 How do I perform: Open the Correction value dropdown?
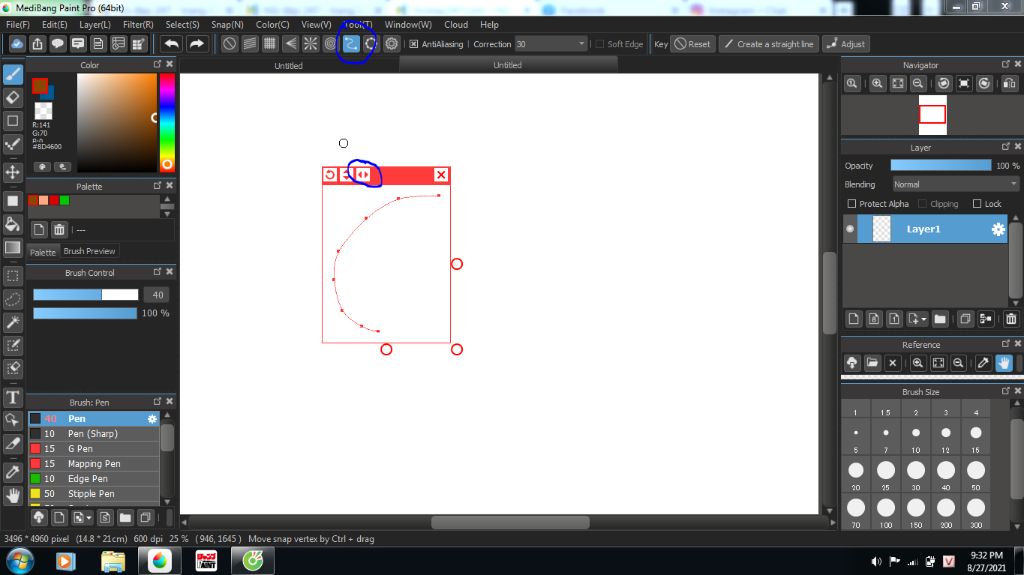[581, 44]
